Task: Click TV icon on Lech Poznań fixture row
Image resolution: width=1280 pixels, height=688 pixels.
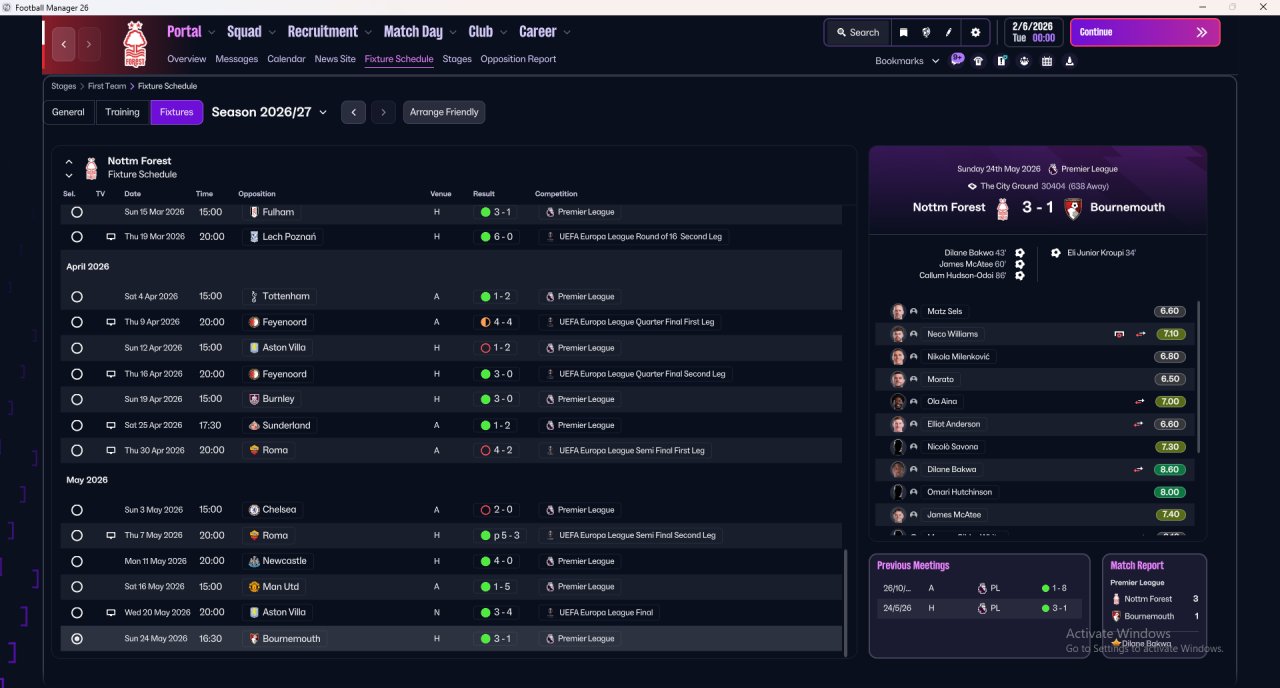Action: pyautogui.click(x=111, y=237)
